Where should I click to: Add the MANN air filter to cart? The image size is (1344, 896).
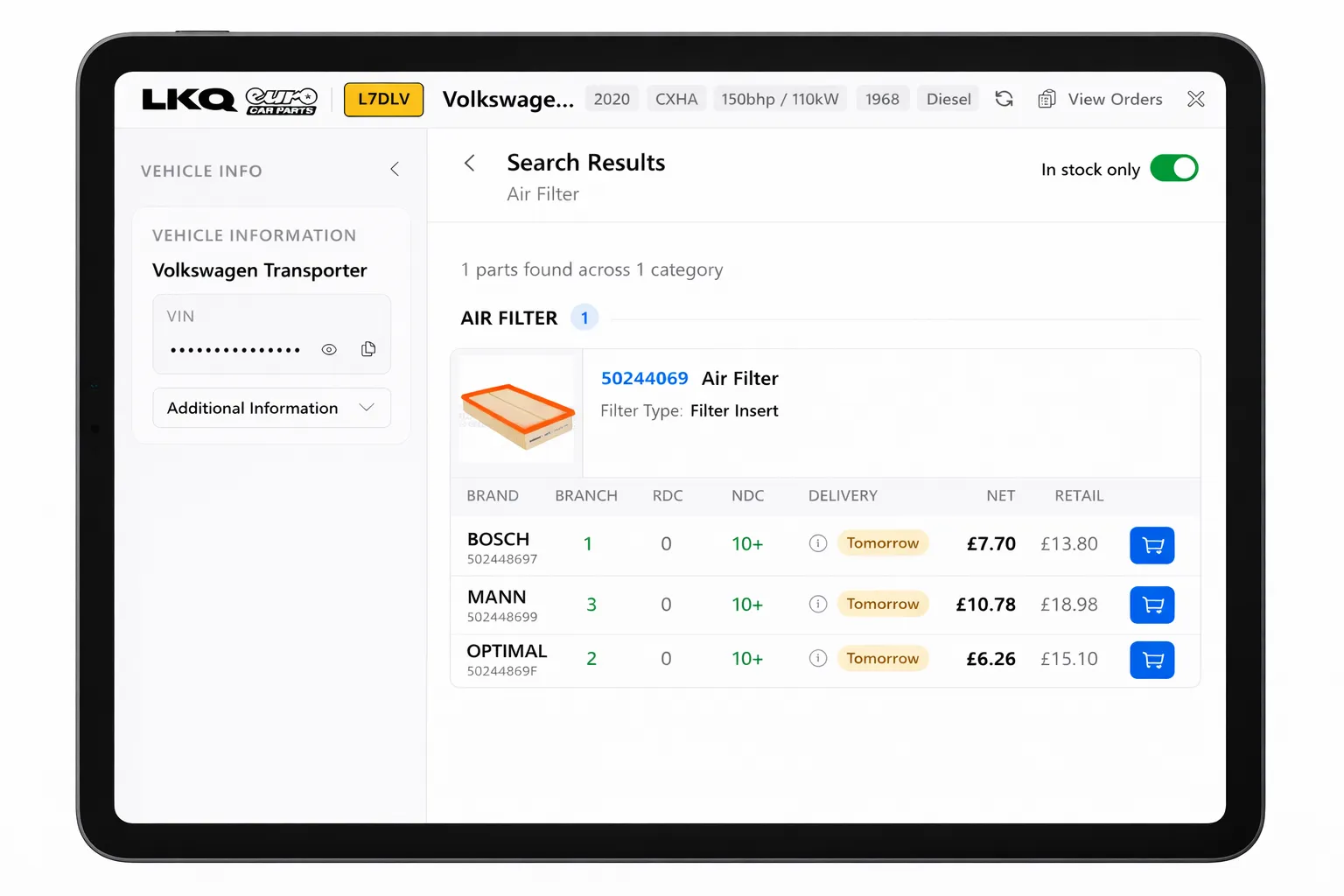tap(1151, 604)
